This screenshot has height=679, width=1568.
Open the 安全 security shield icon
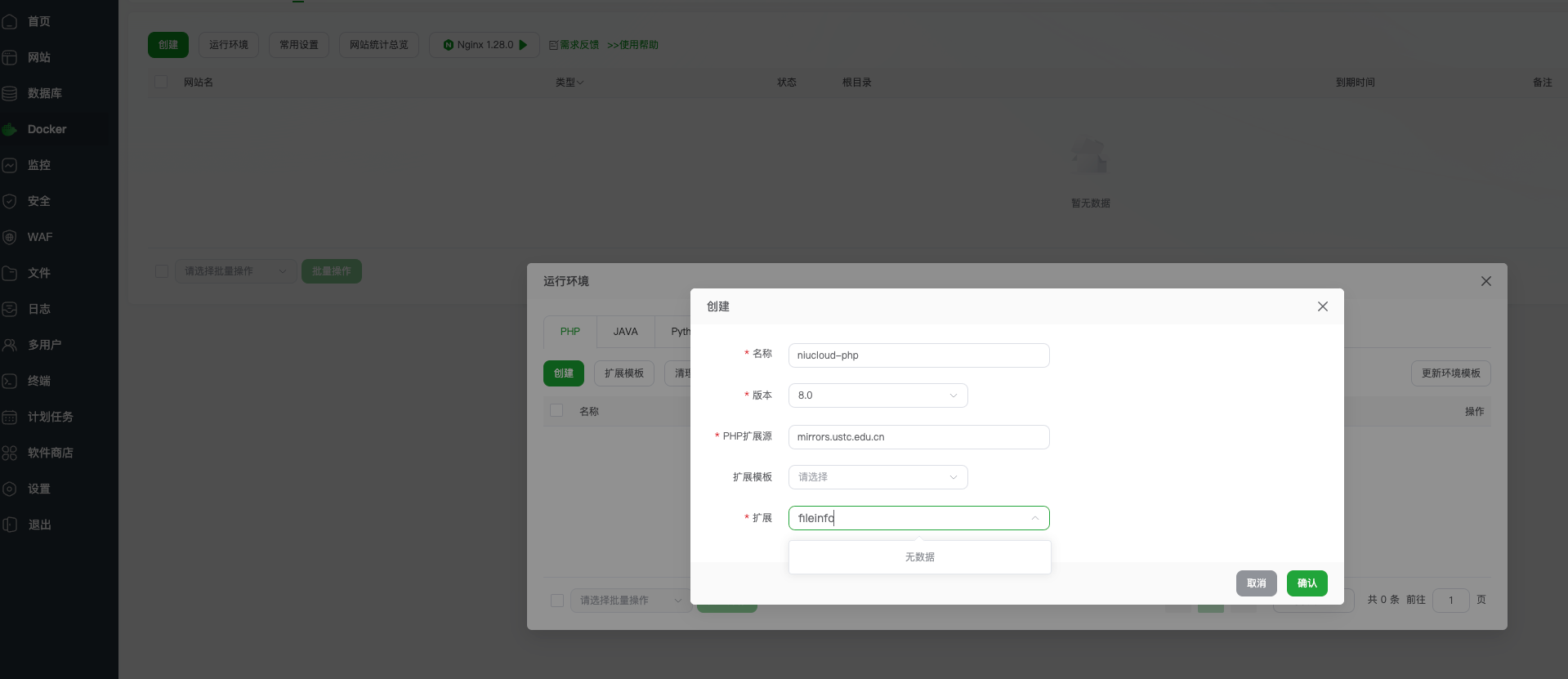(x=10, y=201)
